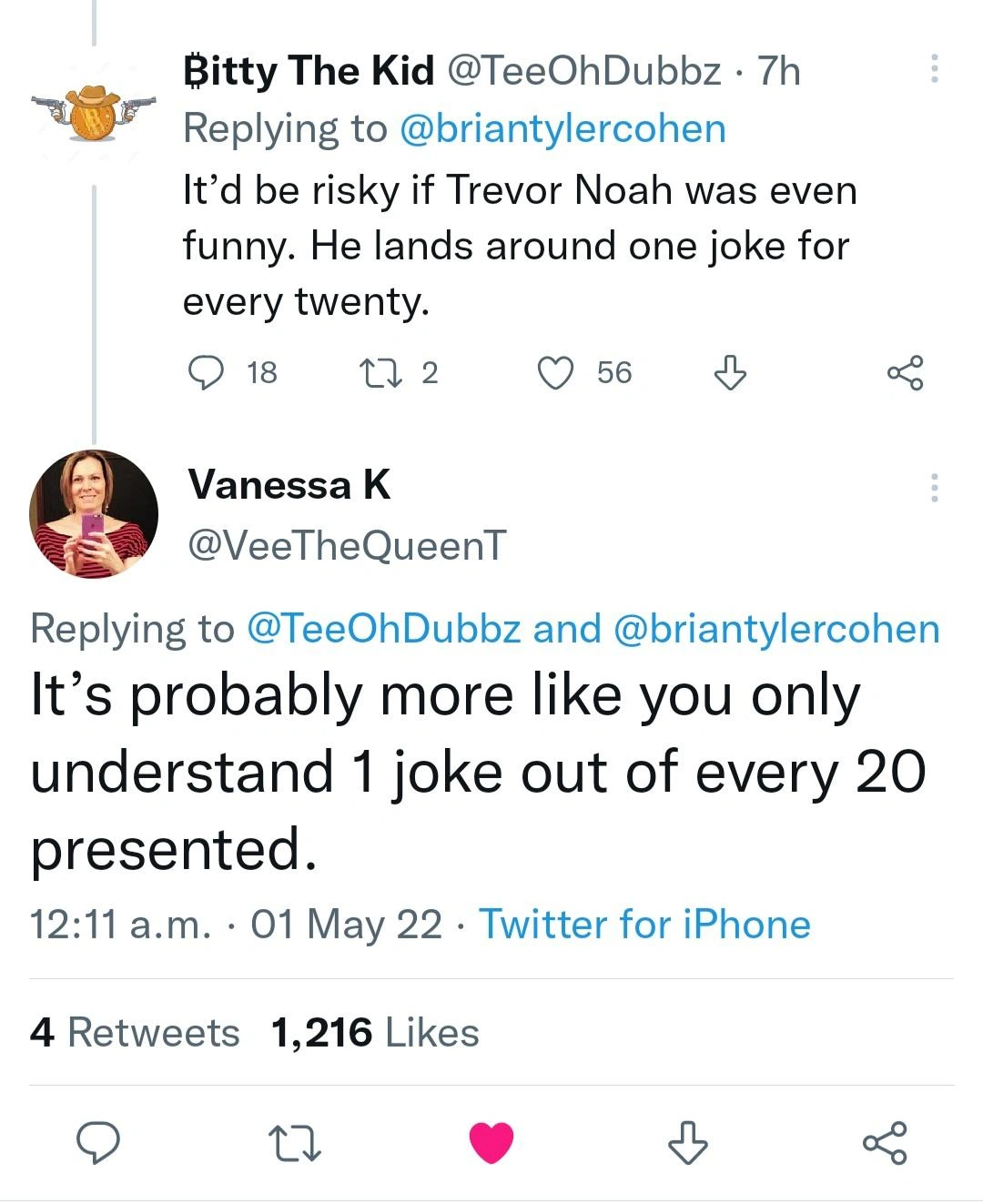This screenshot has height=1204, width=983.
Task: Unlike Vanessa K's tweet with pink heart
Action: 491,1143
